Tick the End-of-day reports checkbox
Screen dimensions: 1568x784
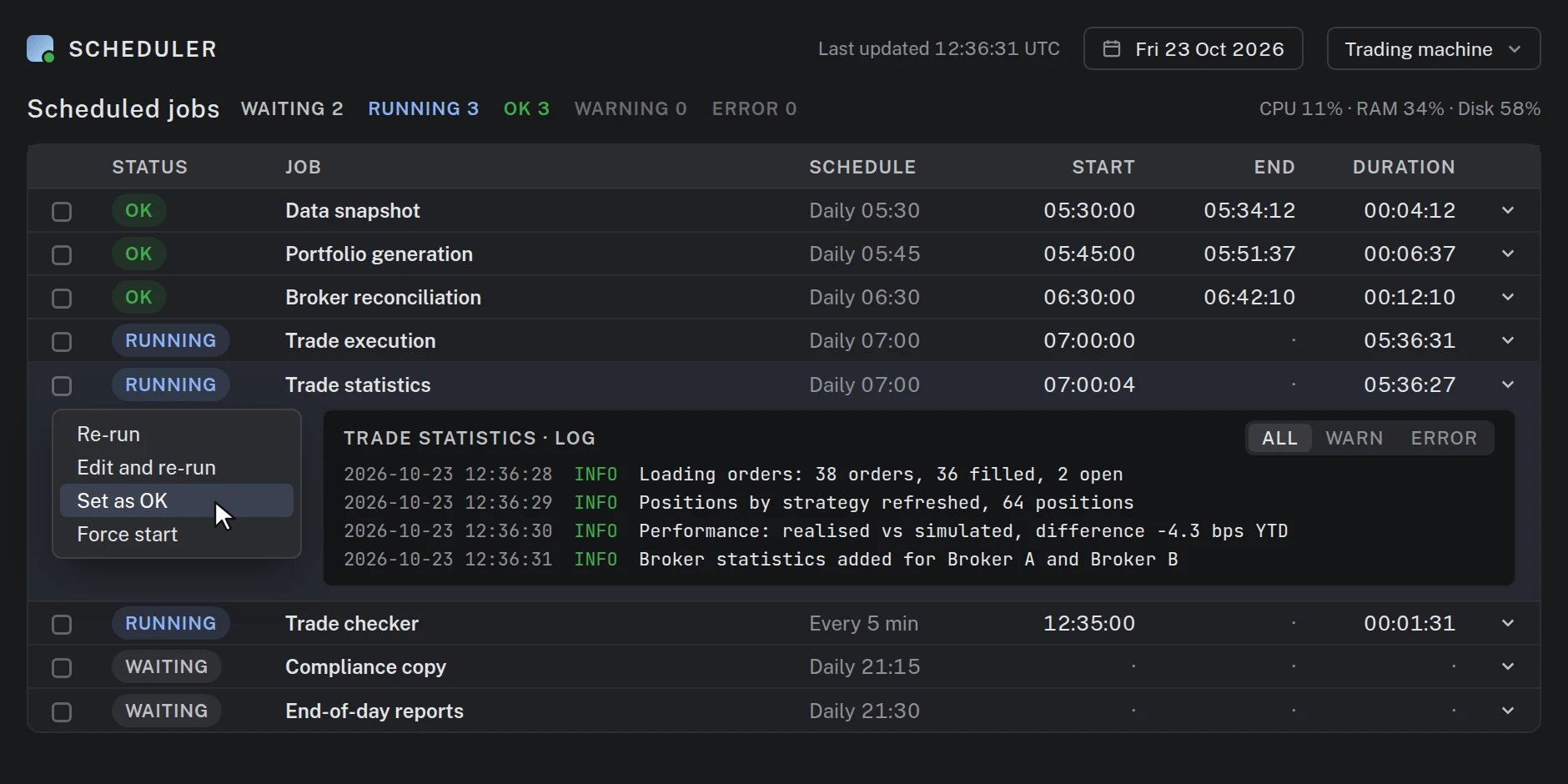pyautogui.click(x=62, y=712)
